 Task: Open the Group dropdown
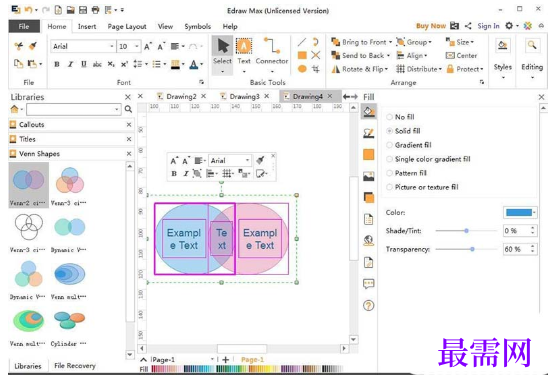point(414,42)
